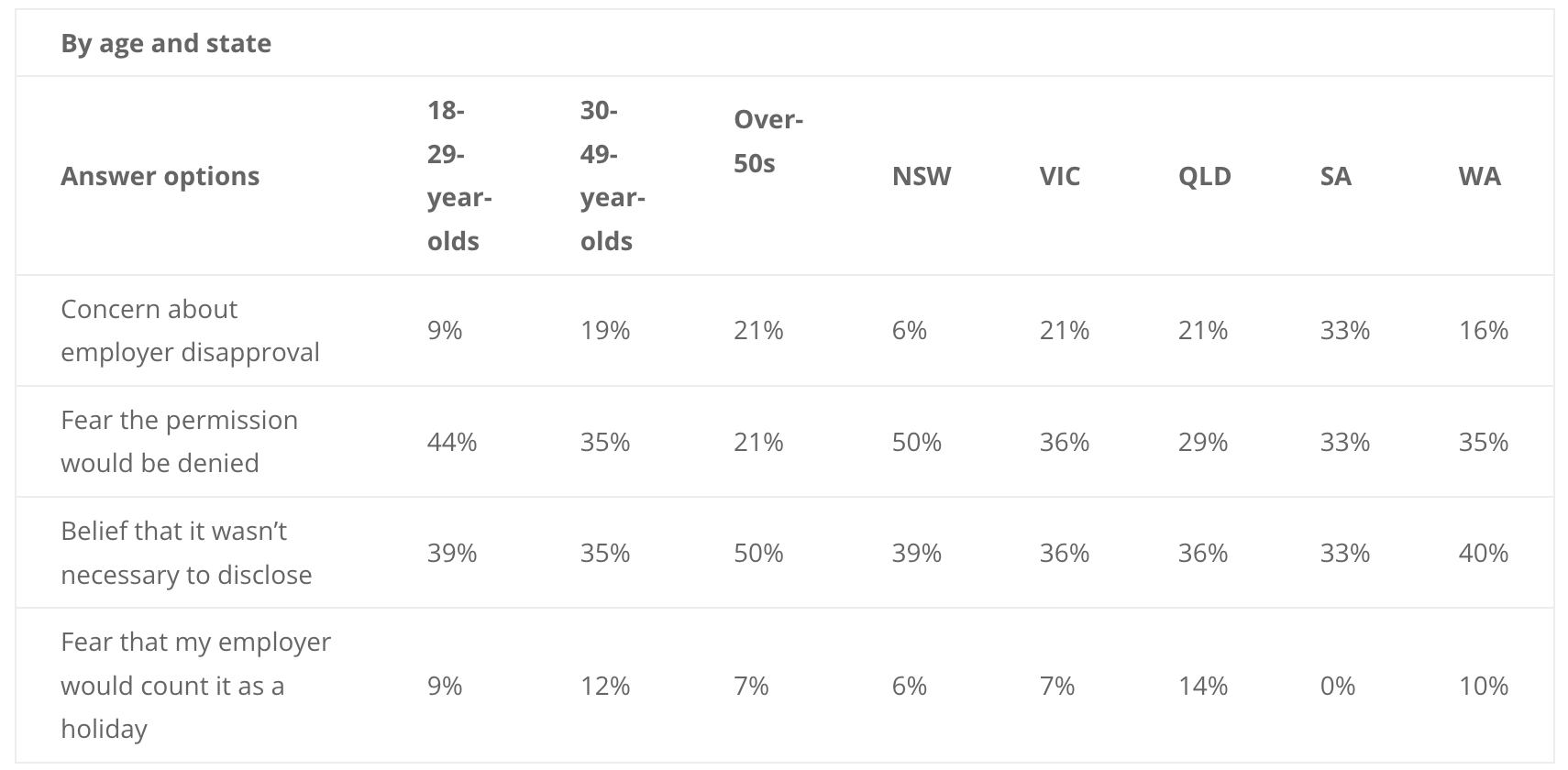Select the 0% SA holiday cell
The image size is (1568, 770).
click(1338, 686)
